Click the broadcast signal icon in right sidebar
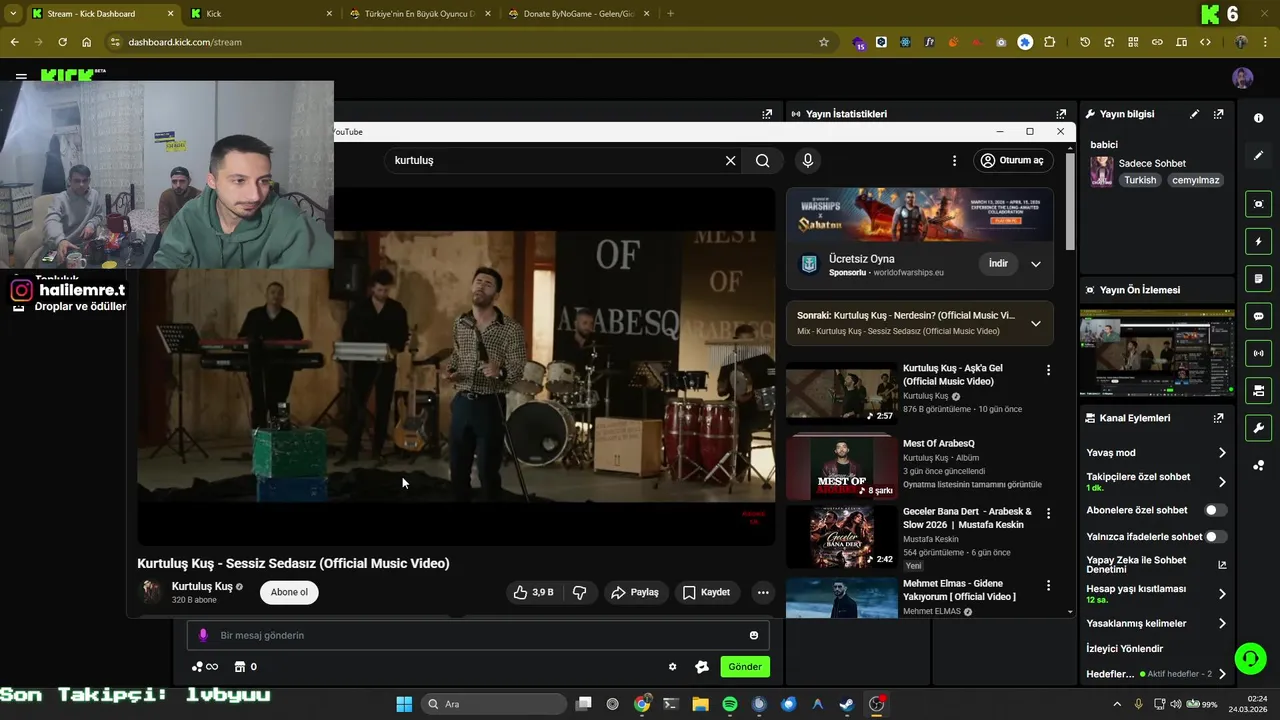Screen dimensions: 1280x720 click(1258, 353)
